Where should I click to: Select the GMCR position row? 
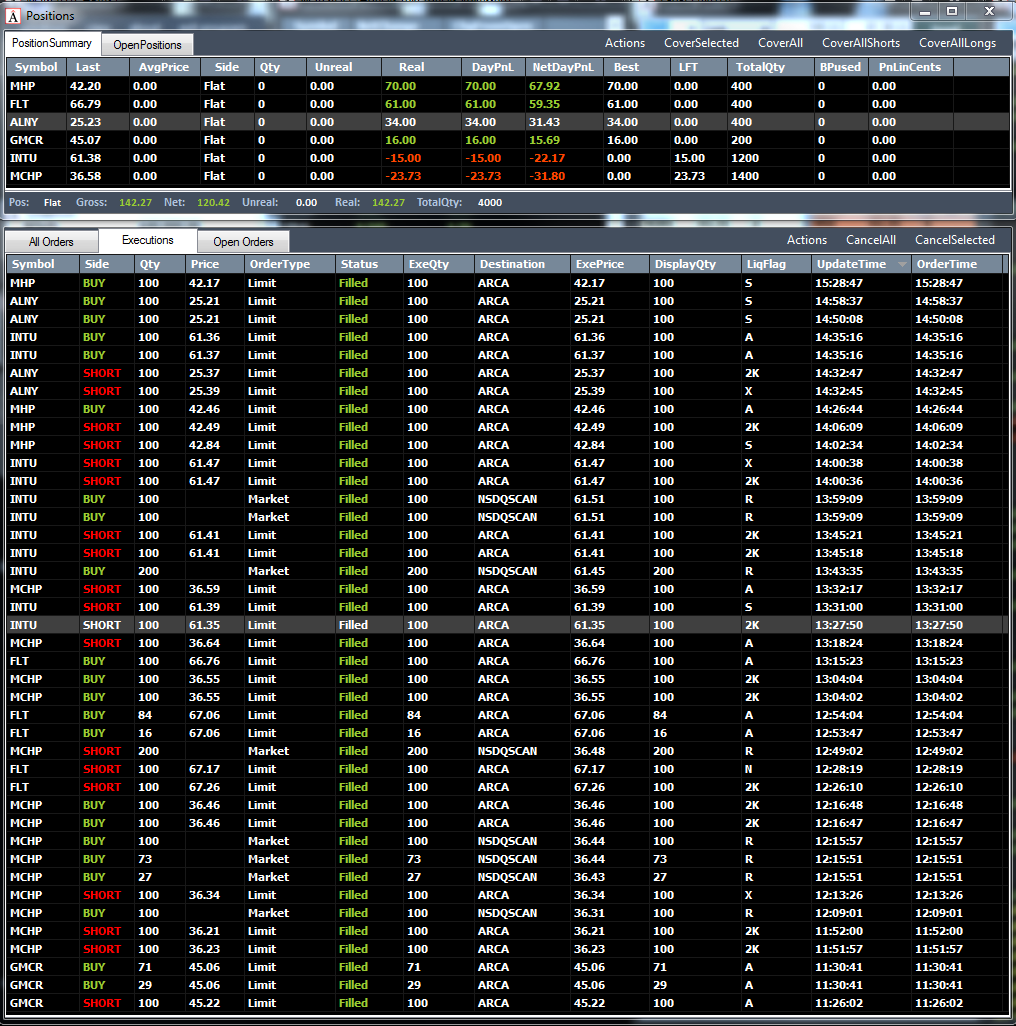[508, 140]
